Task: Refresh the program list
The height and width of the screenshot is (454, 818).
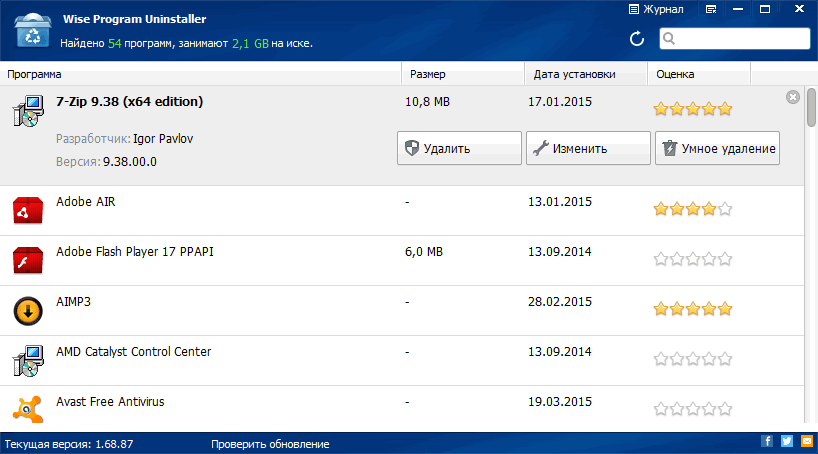Action: (x=636, y=39)
